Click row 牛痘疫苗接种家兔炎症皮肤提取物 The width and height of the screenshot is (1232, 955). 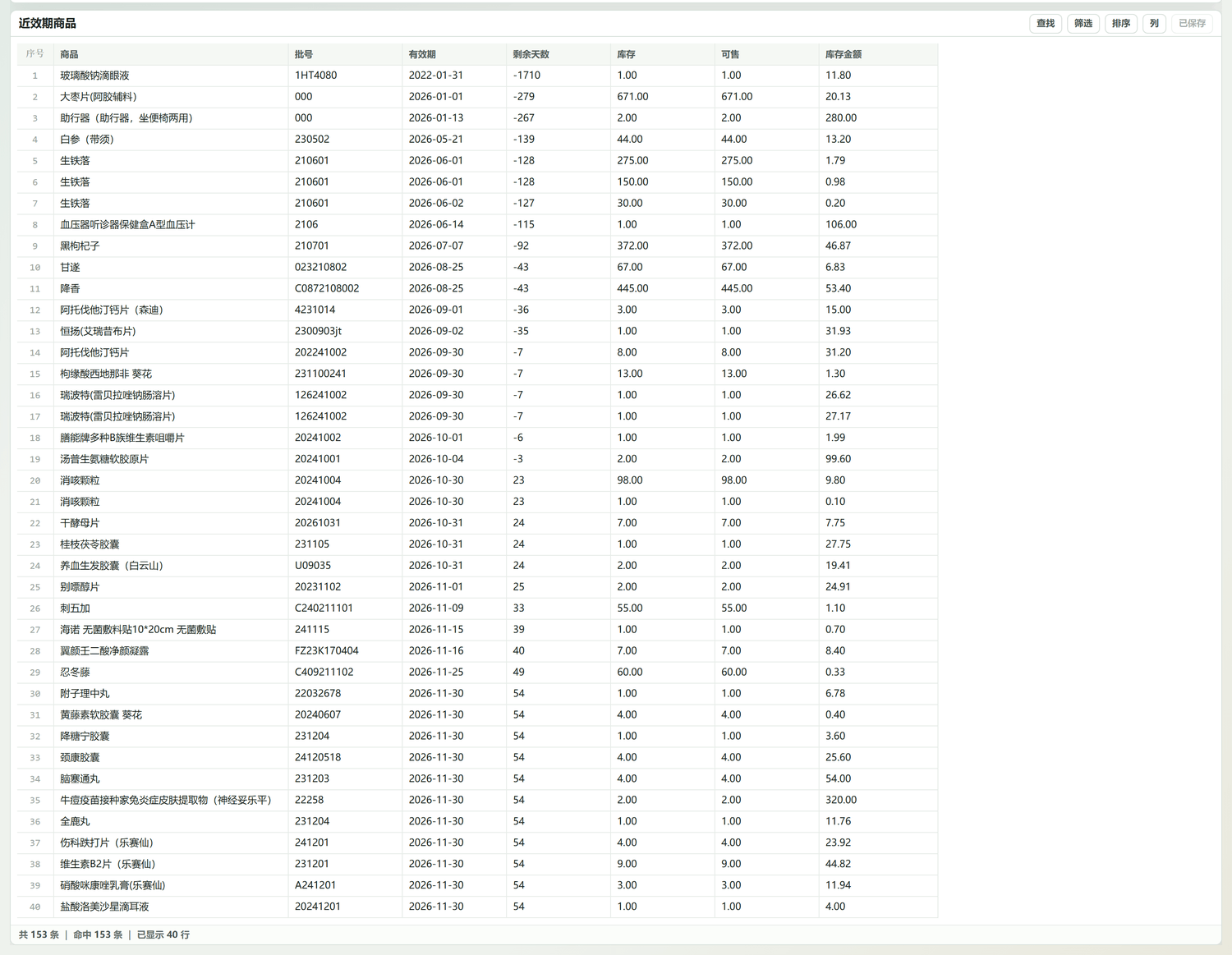pos(477,800)
